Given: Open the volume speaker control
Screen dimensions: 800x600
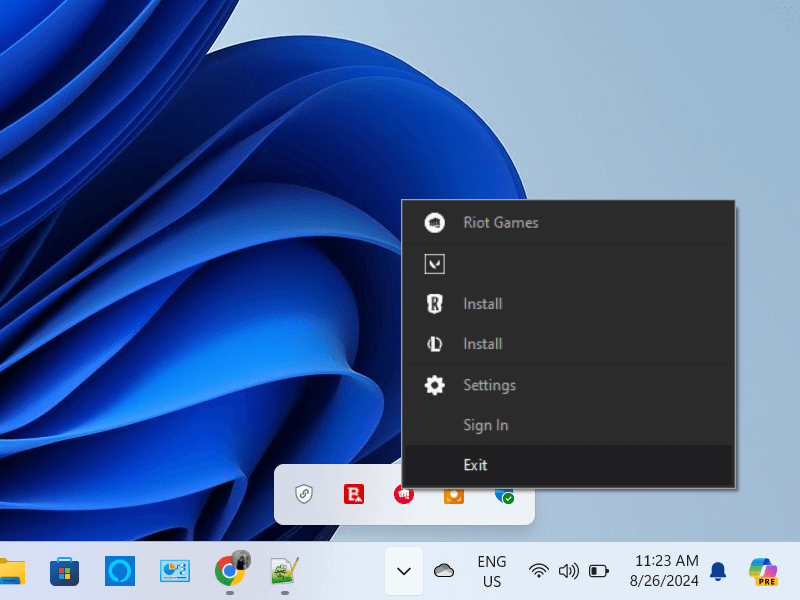Looking at the screenshot, I should pos(569,571).
